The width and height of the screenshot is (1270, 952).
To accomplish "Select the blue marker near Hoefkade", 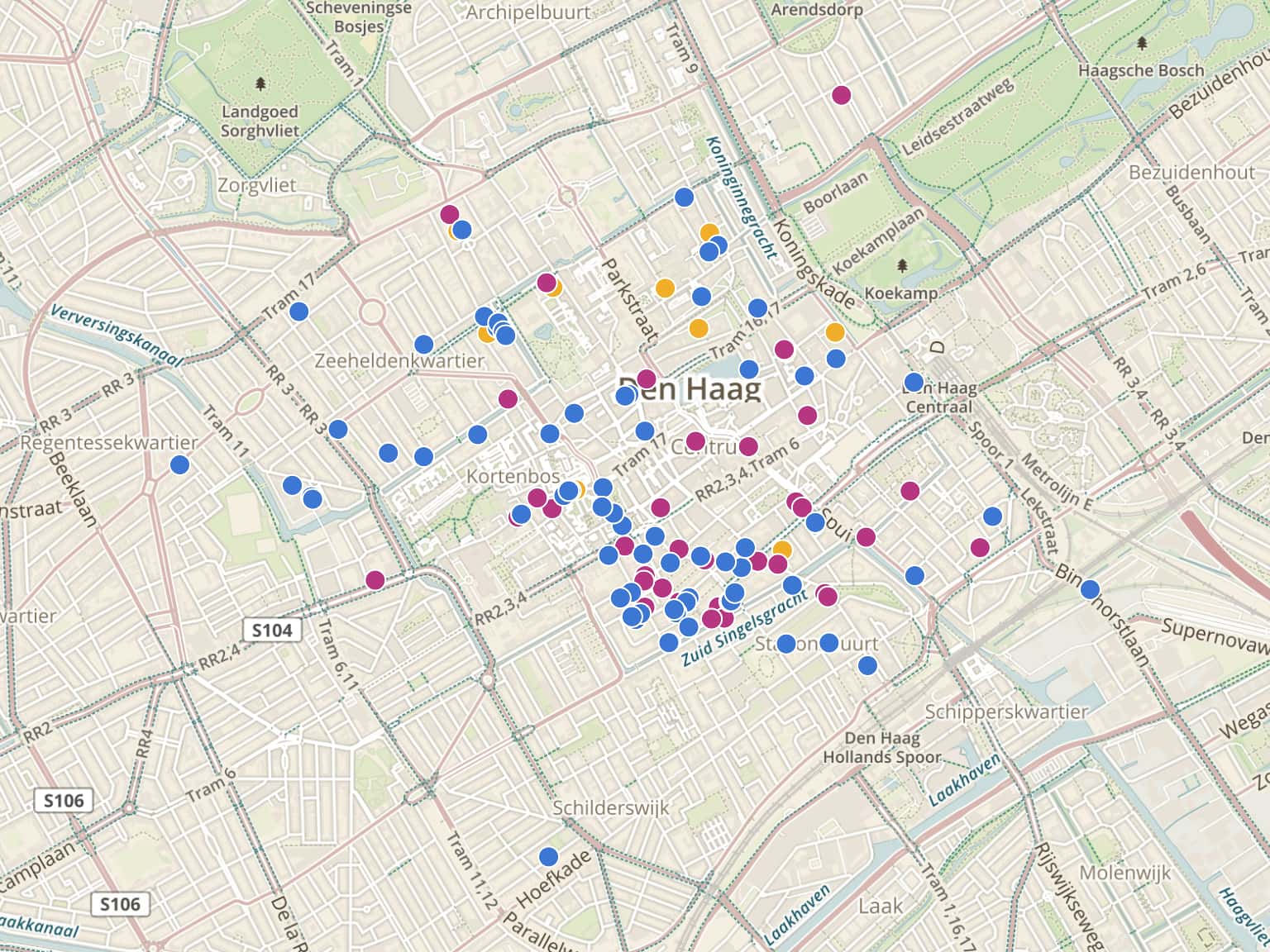I will tap(548, 856).
